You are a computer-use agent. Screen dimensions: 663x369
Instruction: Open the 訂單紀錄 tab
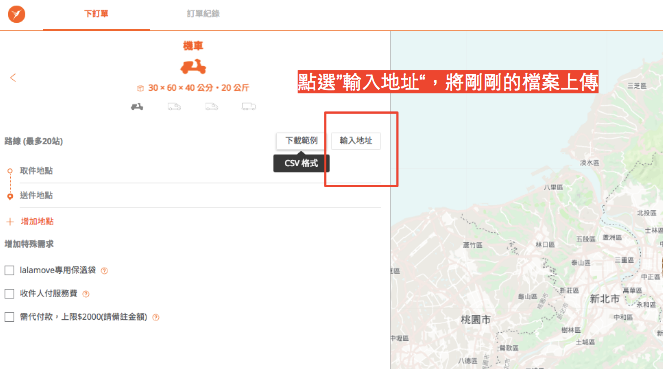pyautogui.click(x=203, y=14)
